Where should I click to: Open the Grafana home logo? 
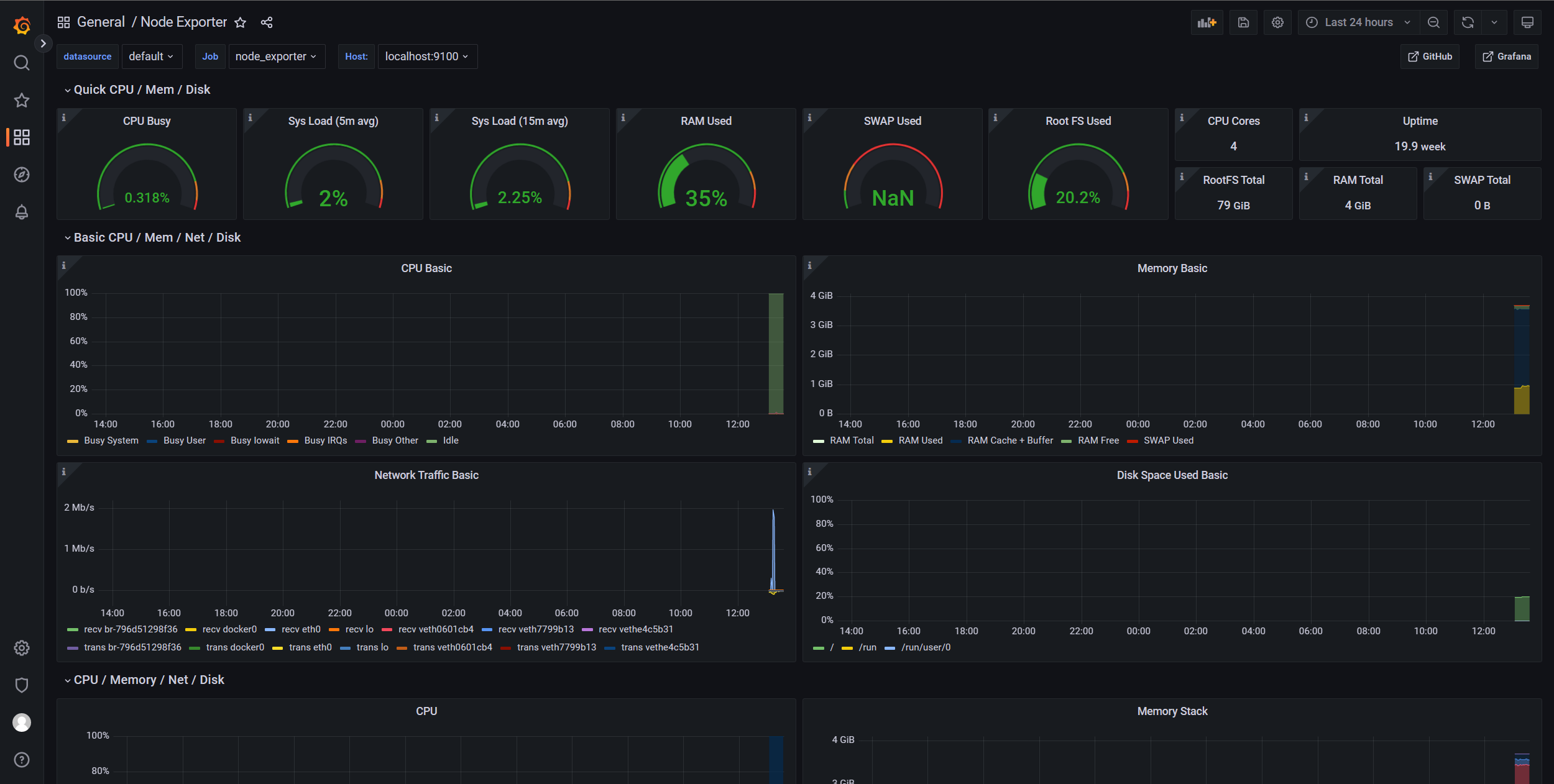point(22,25)
